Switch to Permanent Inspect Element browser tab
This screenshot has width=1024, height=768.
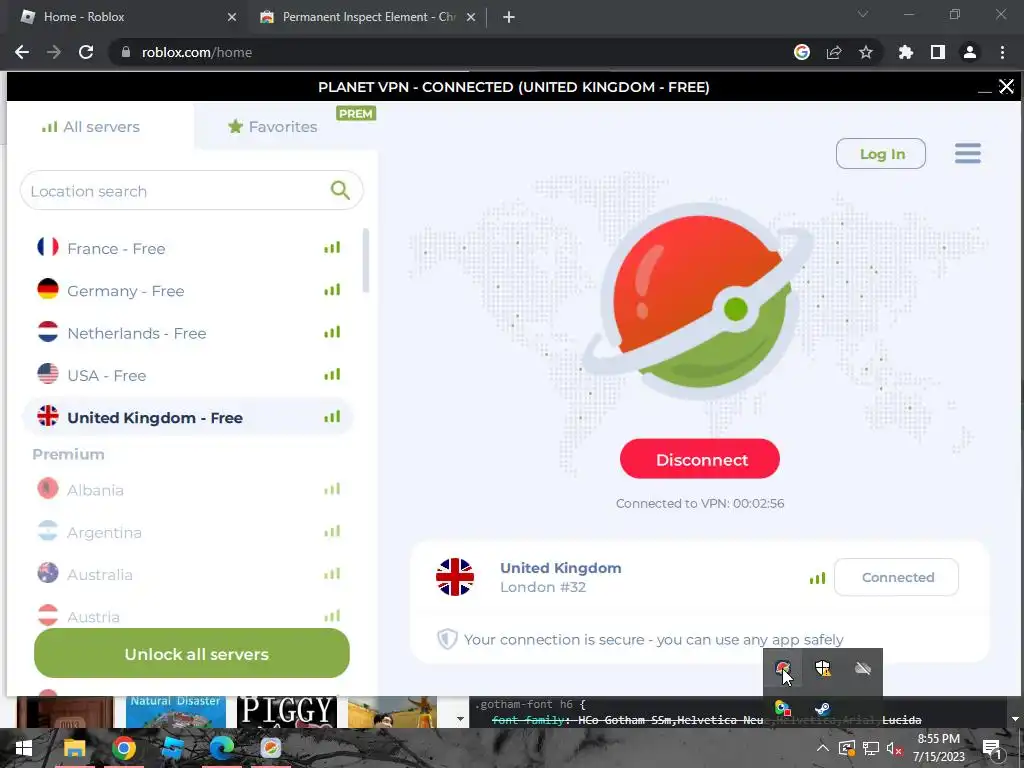coord(368,17)
